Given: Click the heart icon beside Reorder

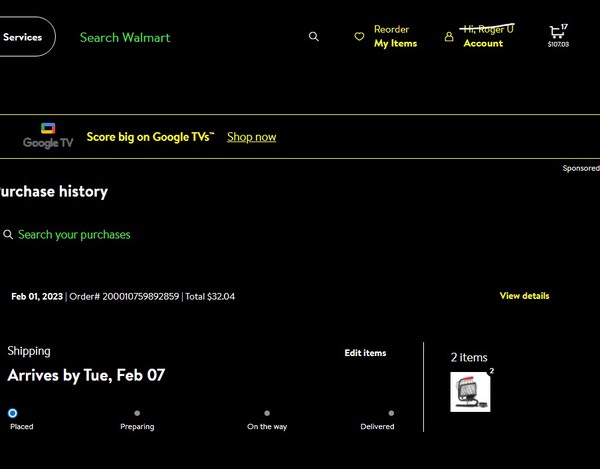Looking at the screenshot, I should 359,37.
